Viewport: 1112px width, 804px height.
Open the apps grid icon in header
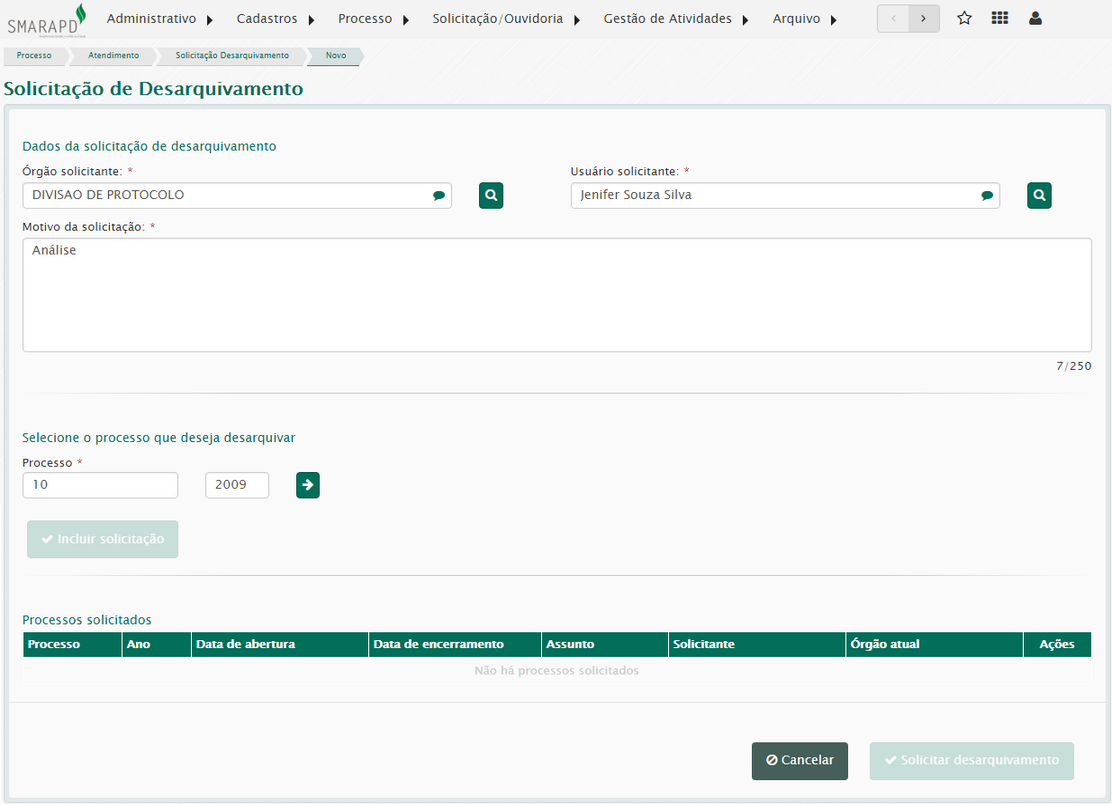[999, 18]
